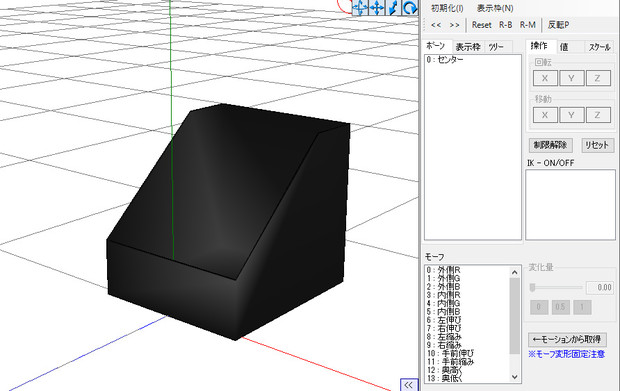
Task: Click the >> redo arrow in the toolbar
Action: pyautogui.click(x=455, y=25)
